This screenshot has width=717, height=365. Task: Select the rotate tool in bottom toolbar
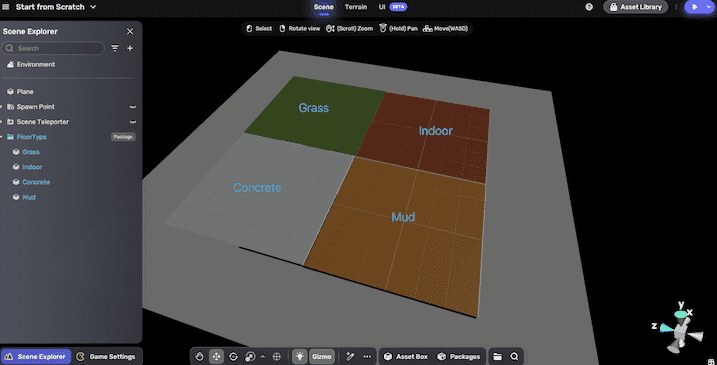tap(233, 356)
